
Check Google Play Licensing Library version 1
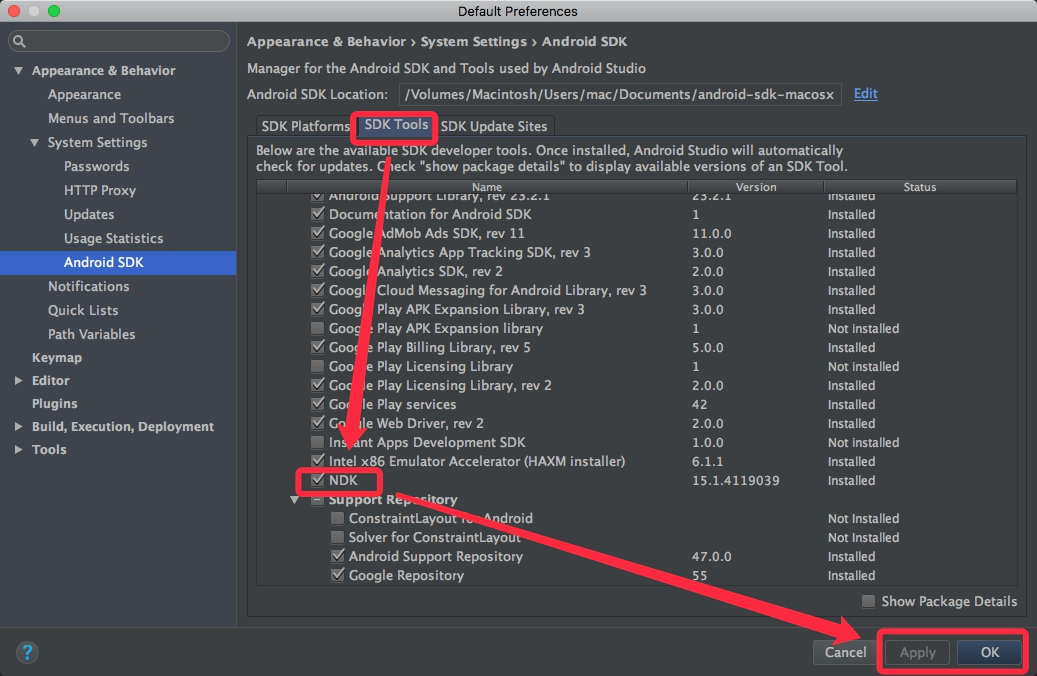coord(317,366)
